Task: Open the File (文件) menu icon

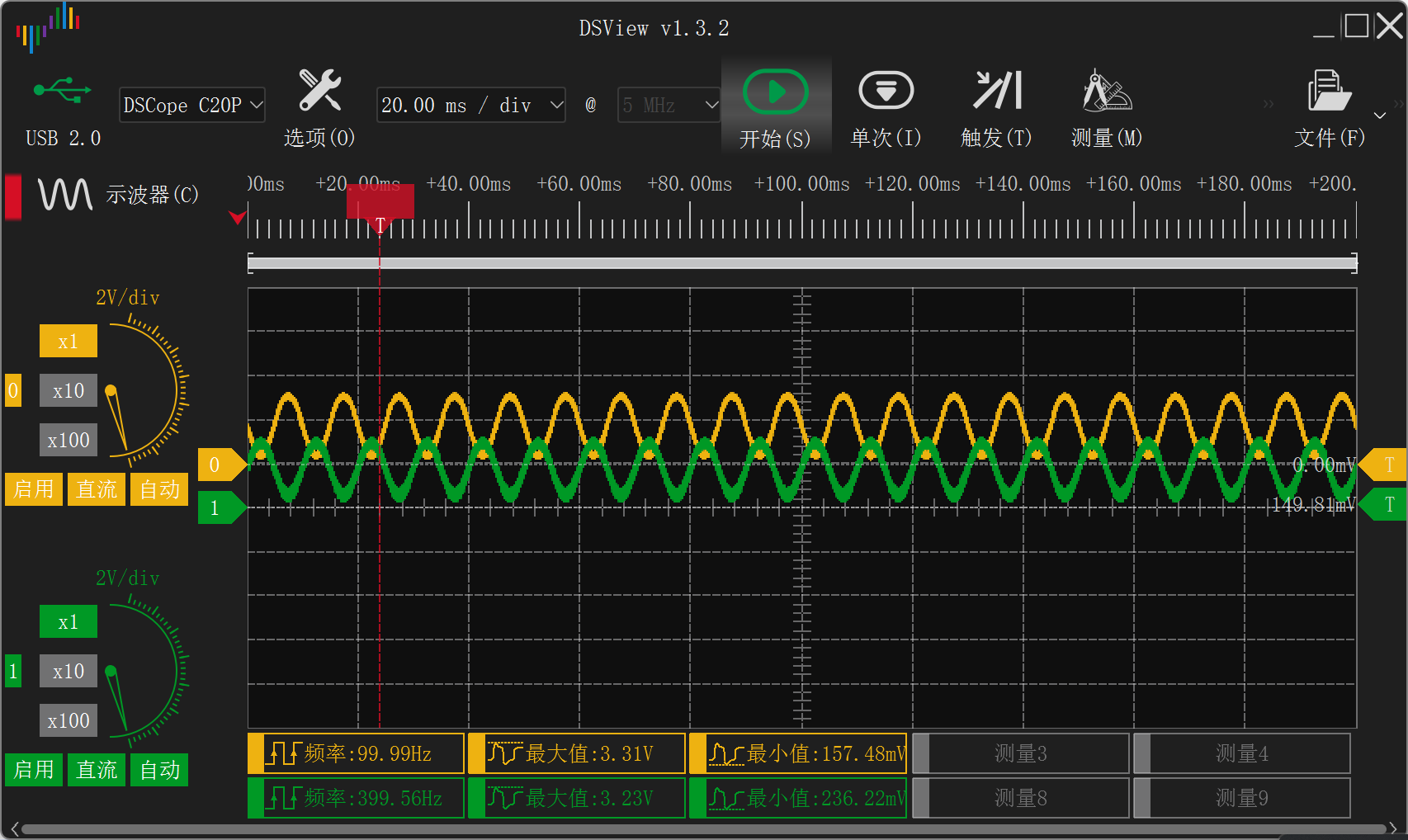Action: 1330,90
